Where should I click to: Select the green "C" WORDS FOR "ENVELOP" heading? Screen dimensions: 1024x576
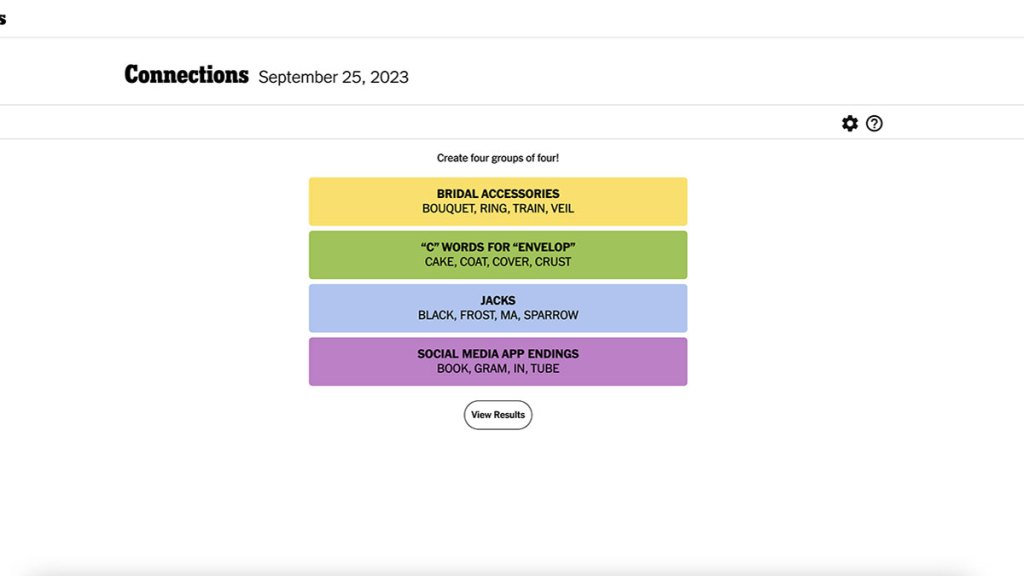[x=498, y=247]
